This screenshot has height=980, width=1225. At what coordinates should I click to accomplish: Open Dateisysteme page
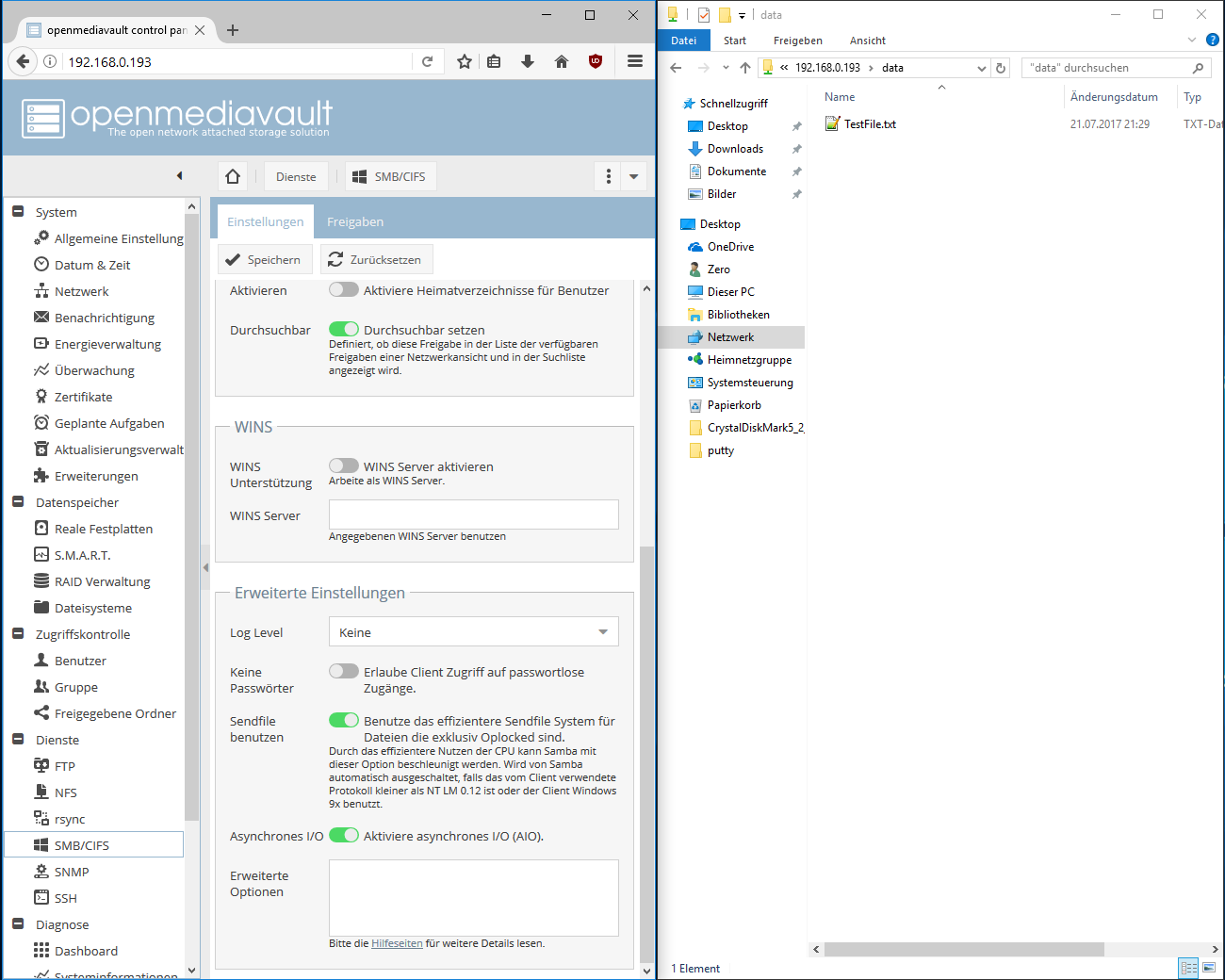[x=94, y=608]
